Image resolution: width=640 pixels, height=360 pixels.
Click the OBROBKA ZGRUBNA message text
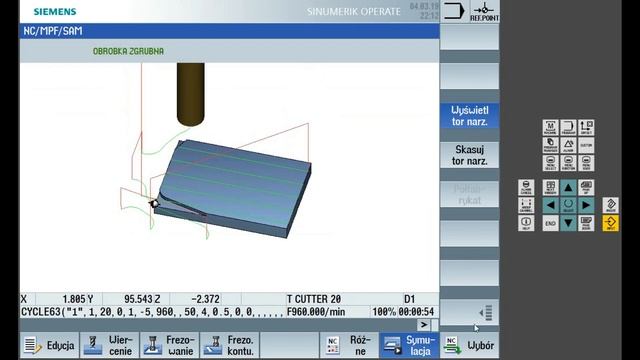[128, 51]
